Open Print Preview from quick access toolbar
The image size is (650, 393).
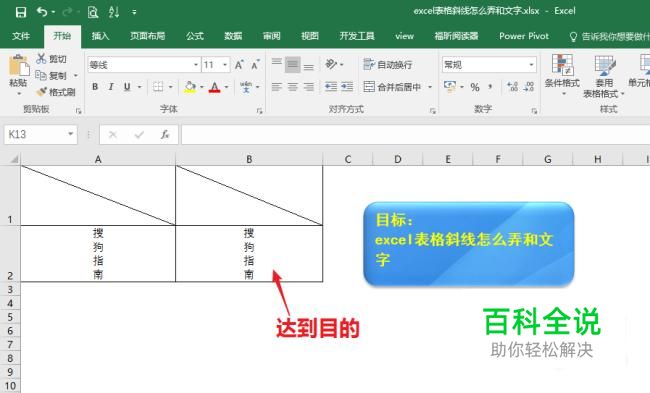click(92, 12)
